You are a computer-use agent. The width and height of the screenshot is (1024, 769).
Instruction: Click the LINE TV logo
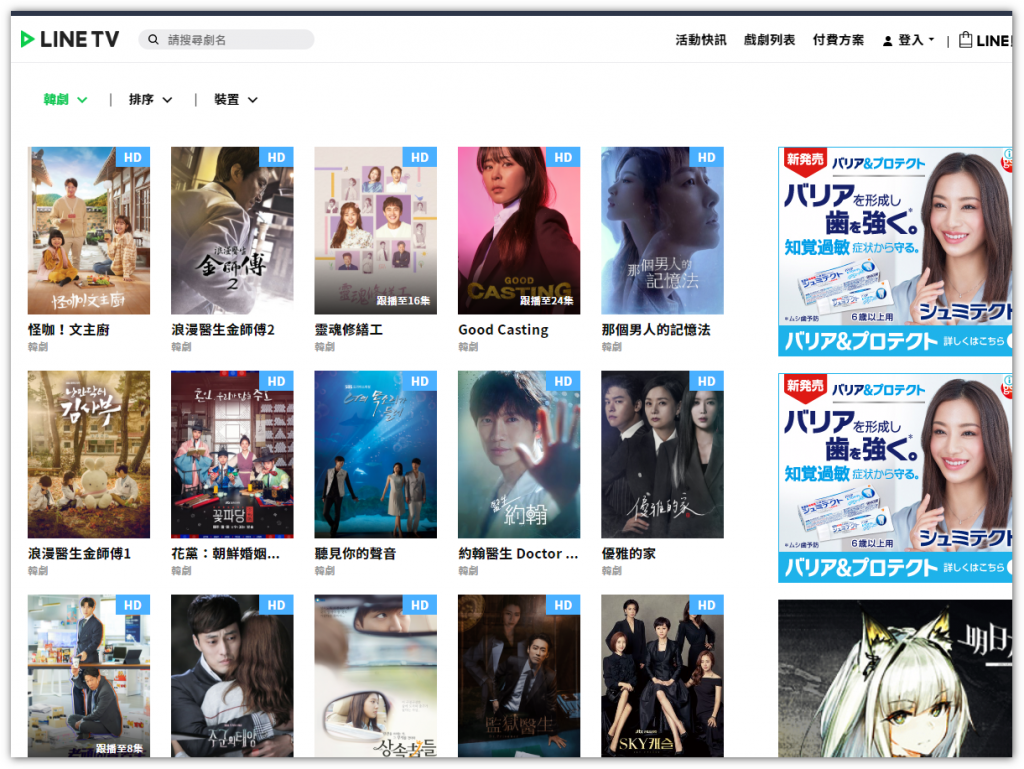(70, 39)
